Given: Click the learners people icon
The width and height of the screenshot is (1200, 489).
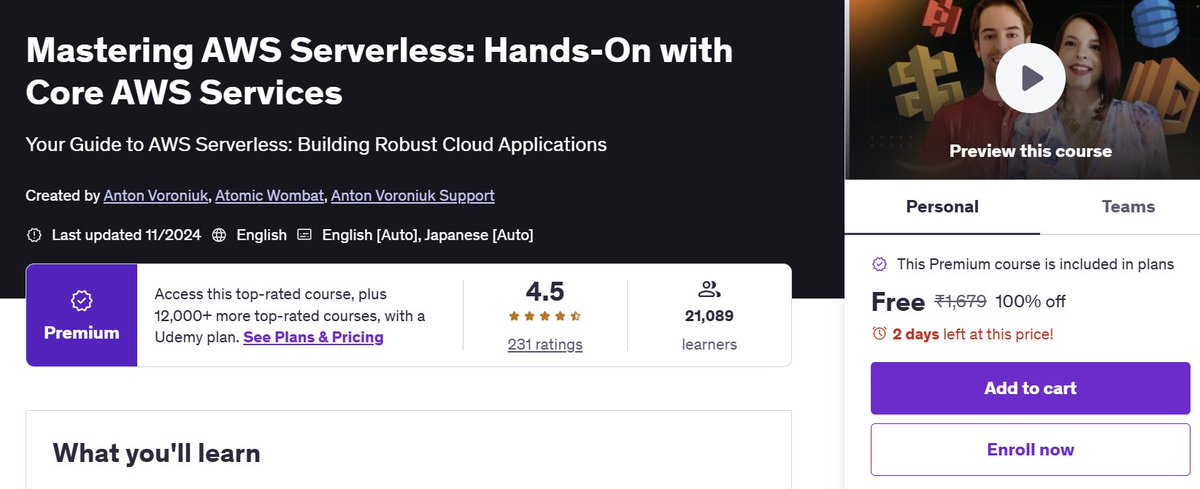Looking at the screenshot, I should pos(709,290).
